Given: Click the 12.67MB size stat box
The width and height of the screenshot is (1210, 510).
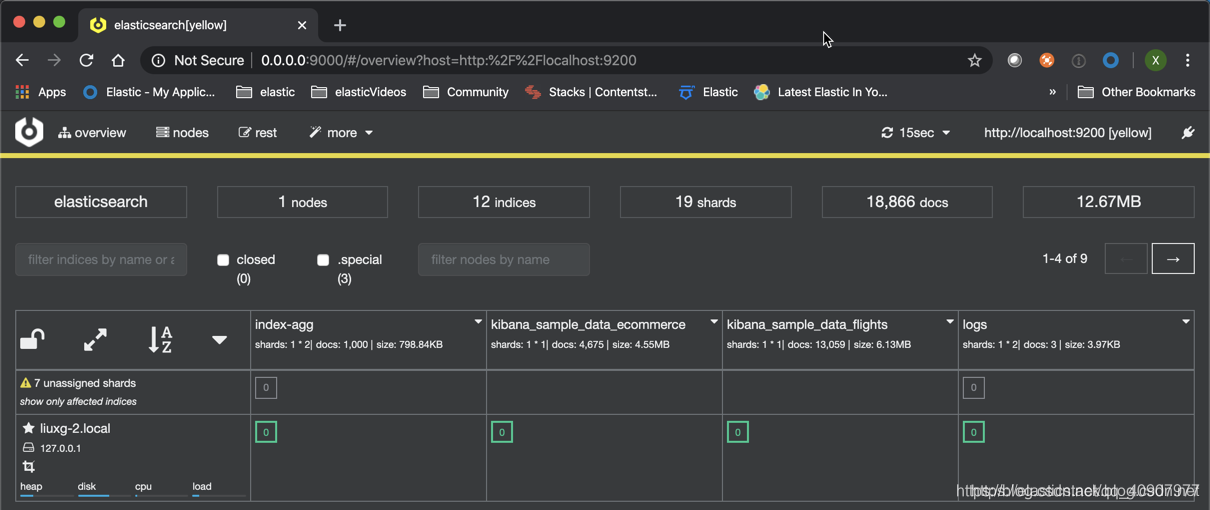Looking at the screenshot, I should click(x=1109, y=202).
